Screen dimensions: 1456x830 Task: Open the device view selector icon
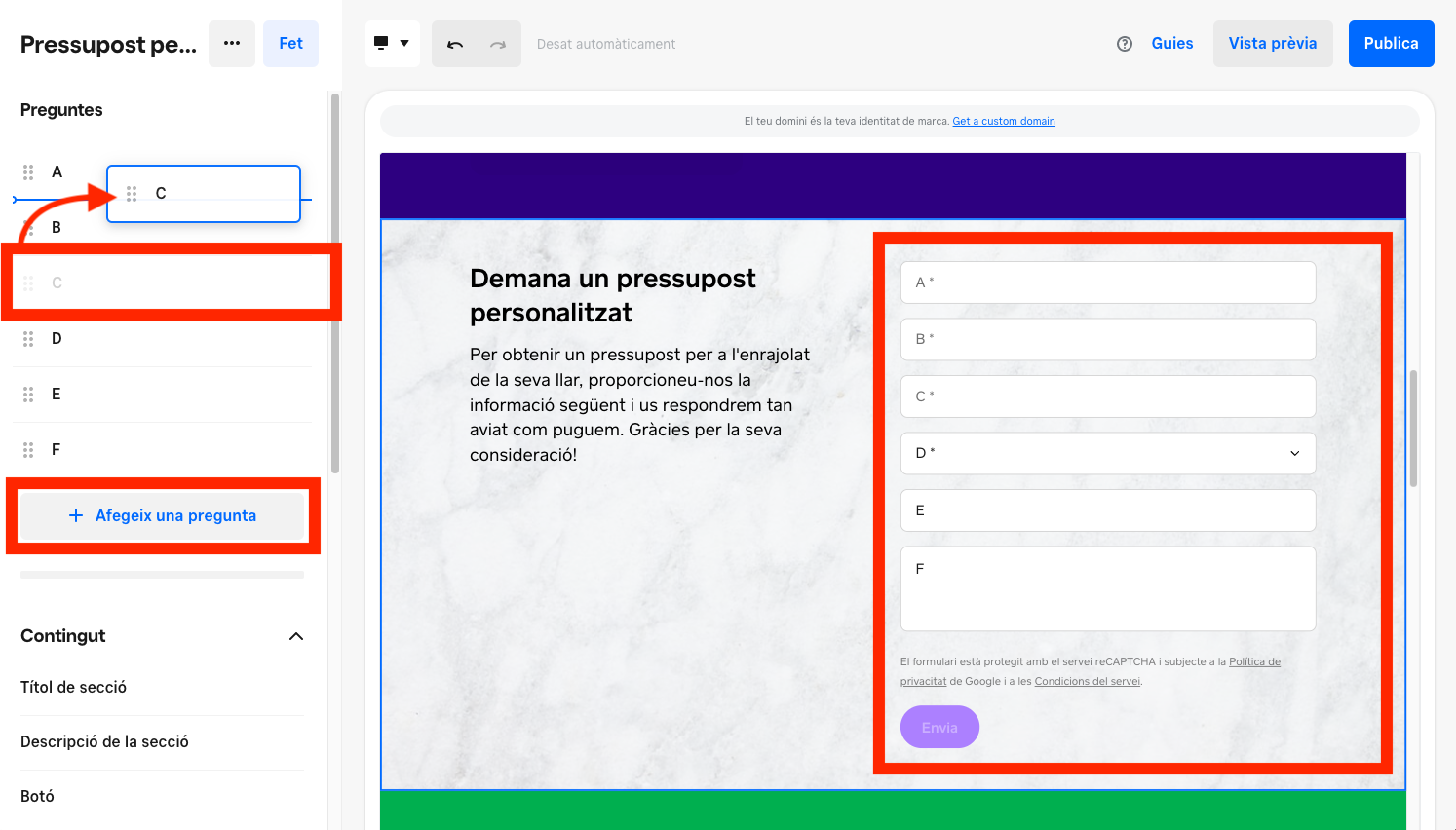click(x=393, y=44)
